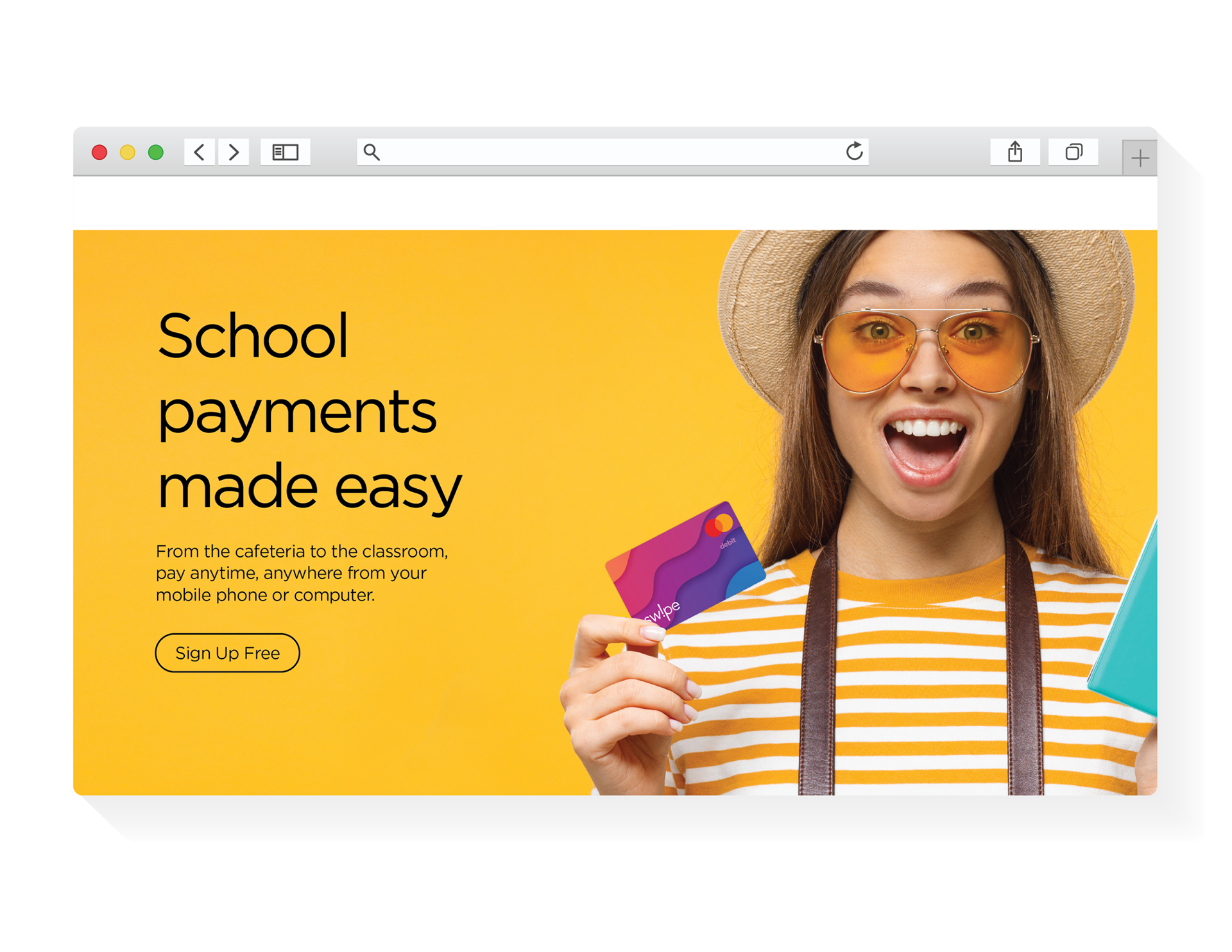Click the School payments made easy headline
Image resolution: width=1232 pixels, height=952 pixels.
(309, 411)
